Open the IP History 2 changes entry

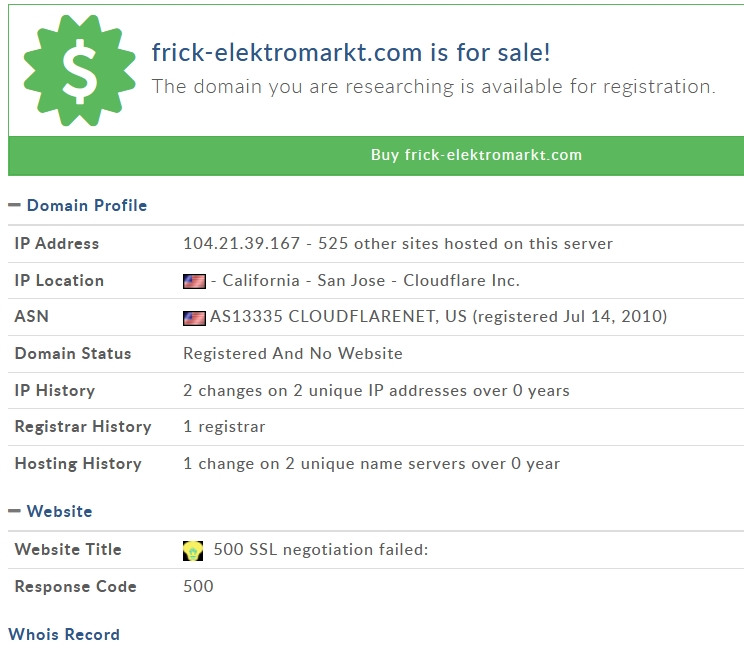[x=376, y=391]
